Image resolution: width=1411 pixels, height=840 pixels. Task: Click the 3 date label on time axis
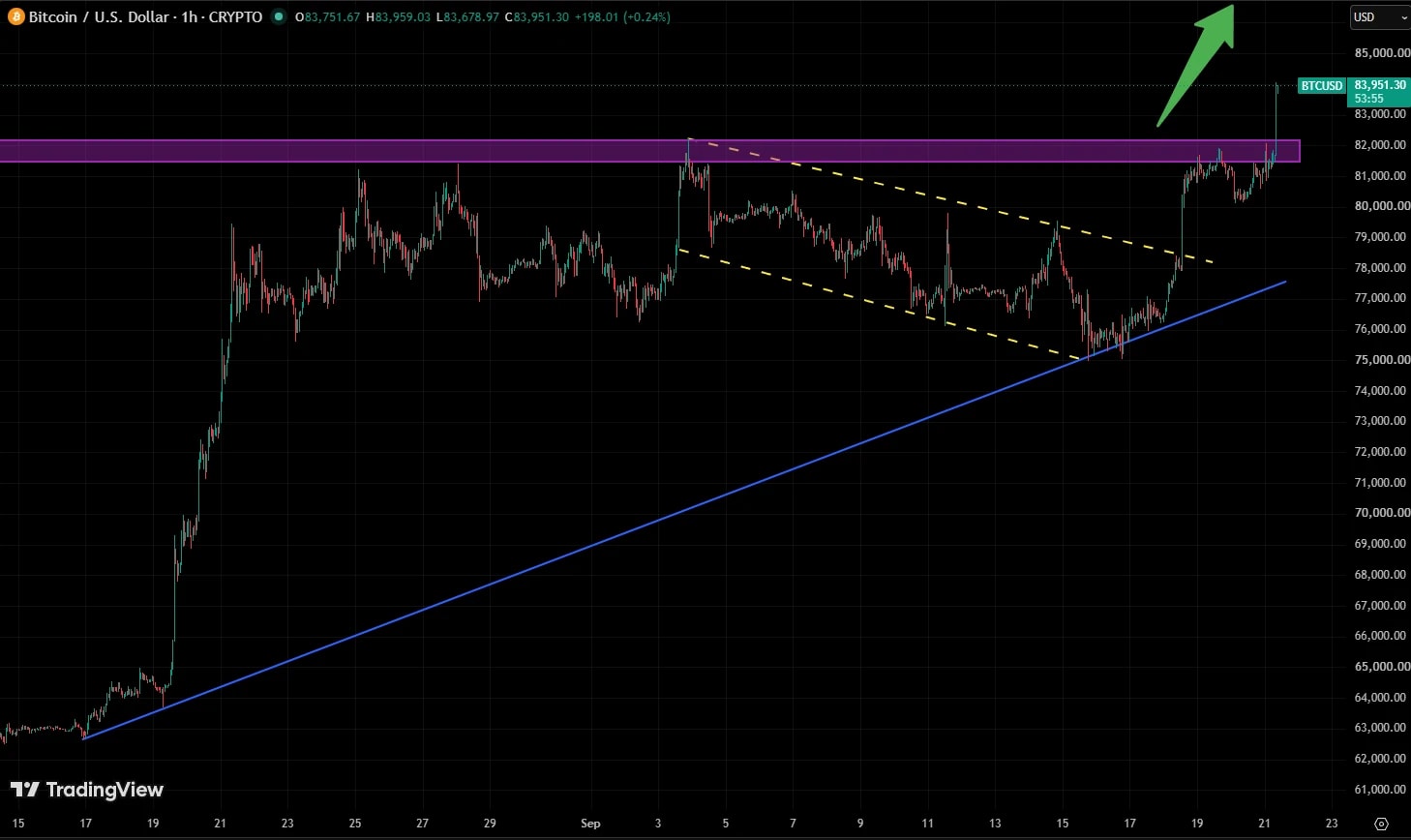[x=658, y=824]
